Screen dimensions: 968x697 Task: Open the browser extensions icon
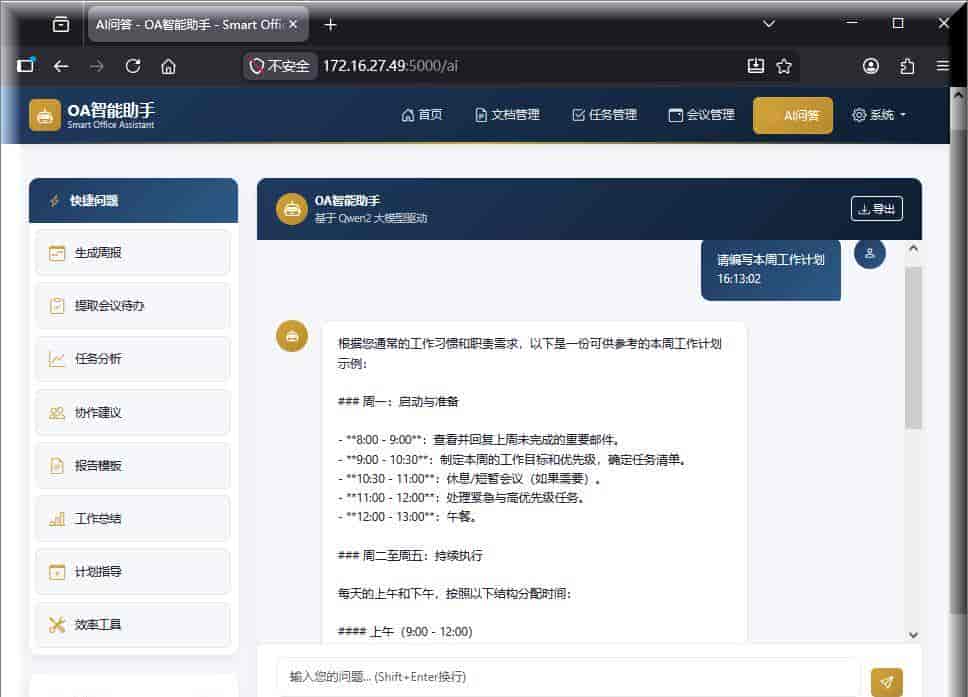(x=907, y=66)
